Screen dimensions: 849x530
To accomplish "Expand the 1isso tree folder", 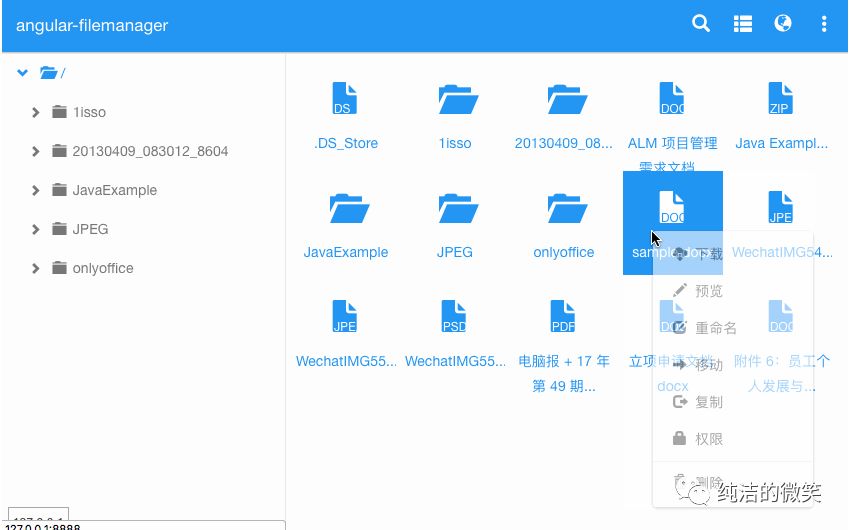I will coord(36,112).
